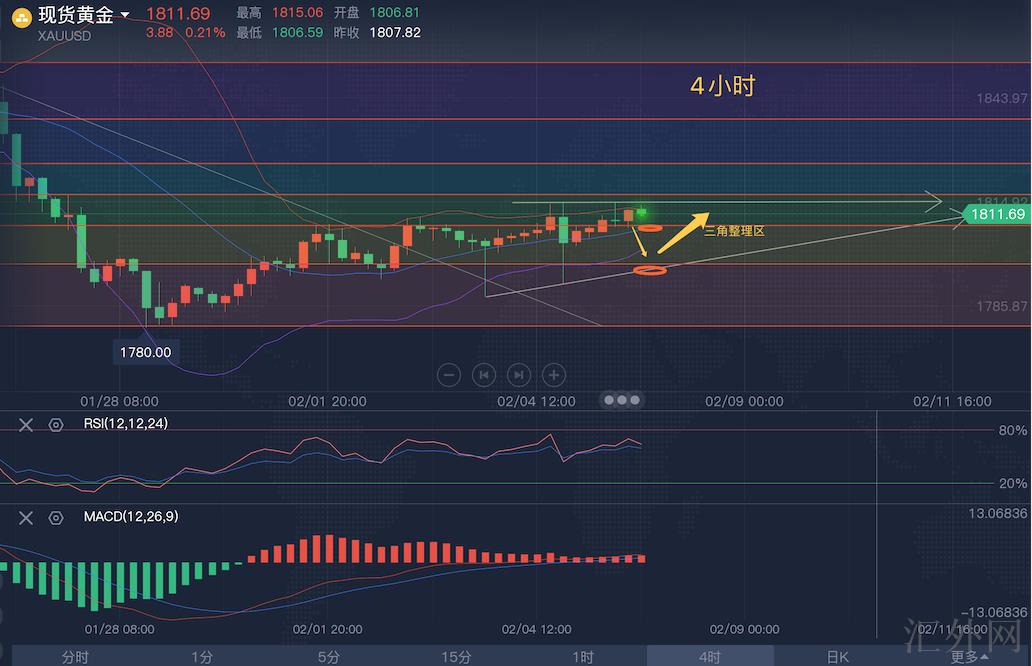Expand the 现货黄金 symbol dropdown

click(125, 15)
